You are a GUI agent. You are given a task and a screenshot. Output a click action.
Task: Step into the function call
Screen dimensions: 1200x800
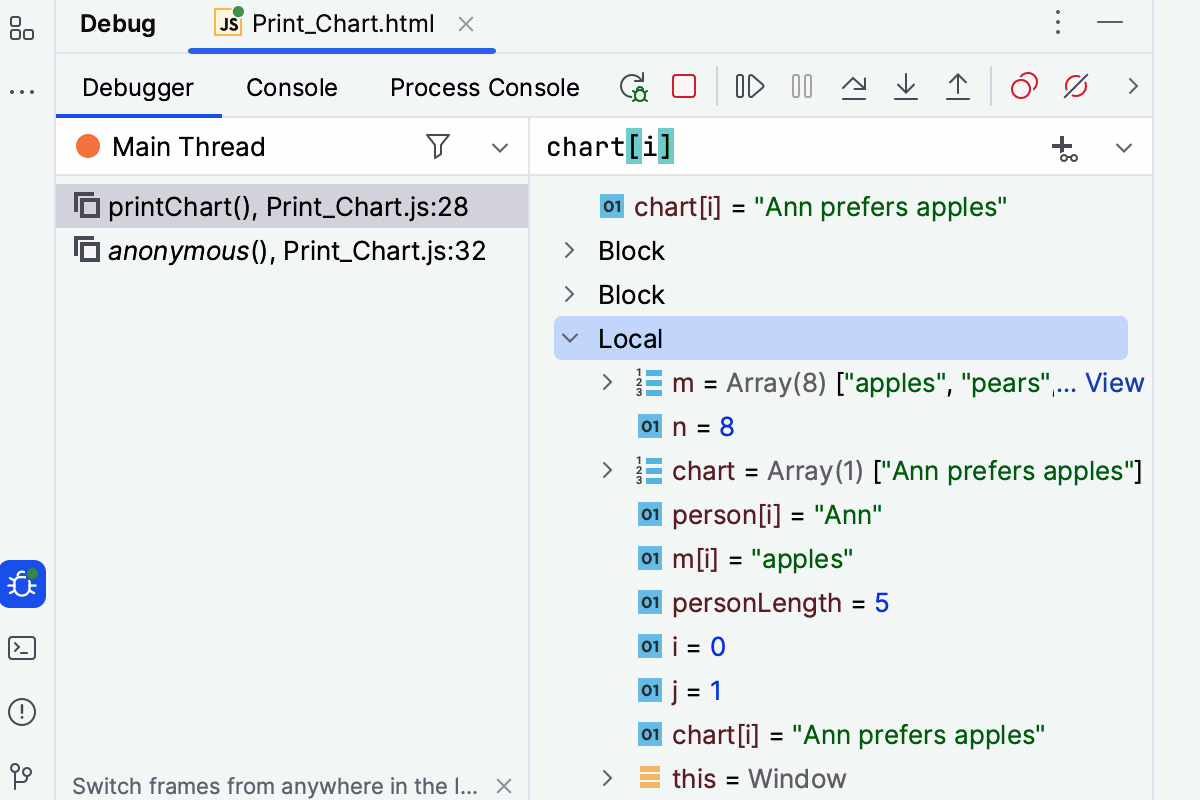coord(906,86)
